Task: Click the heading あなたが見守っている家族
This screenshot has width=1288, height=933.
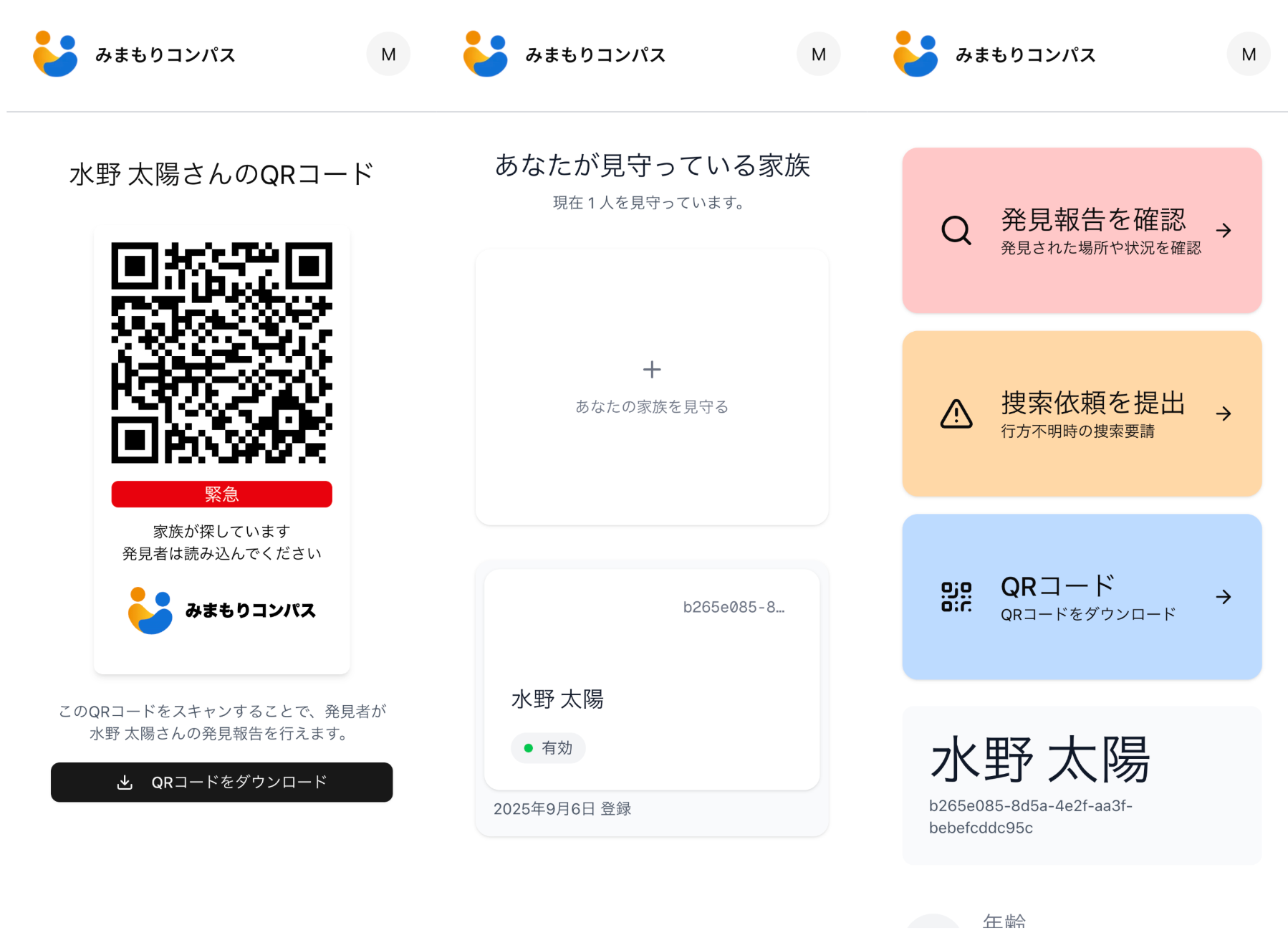Action: coord(652,166)
